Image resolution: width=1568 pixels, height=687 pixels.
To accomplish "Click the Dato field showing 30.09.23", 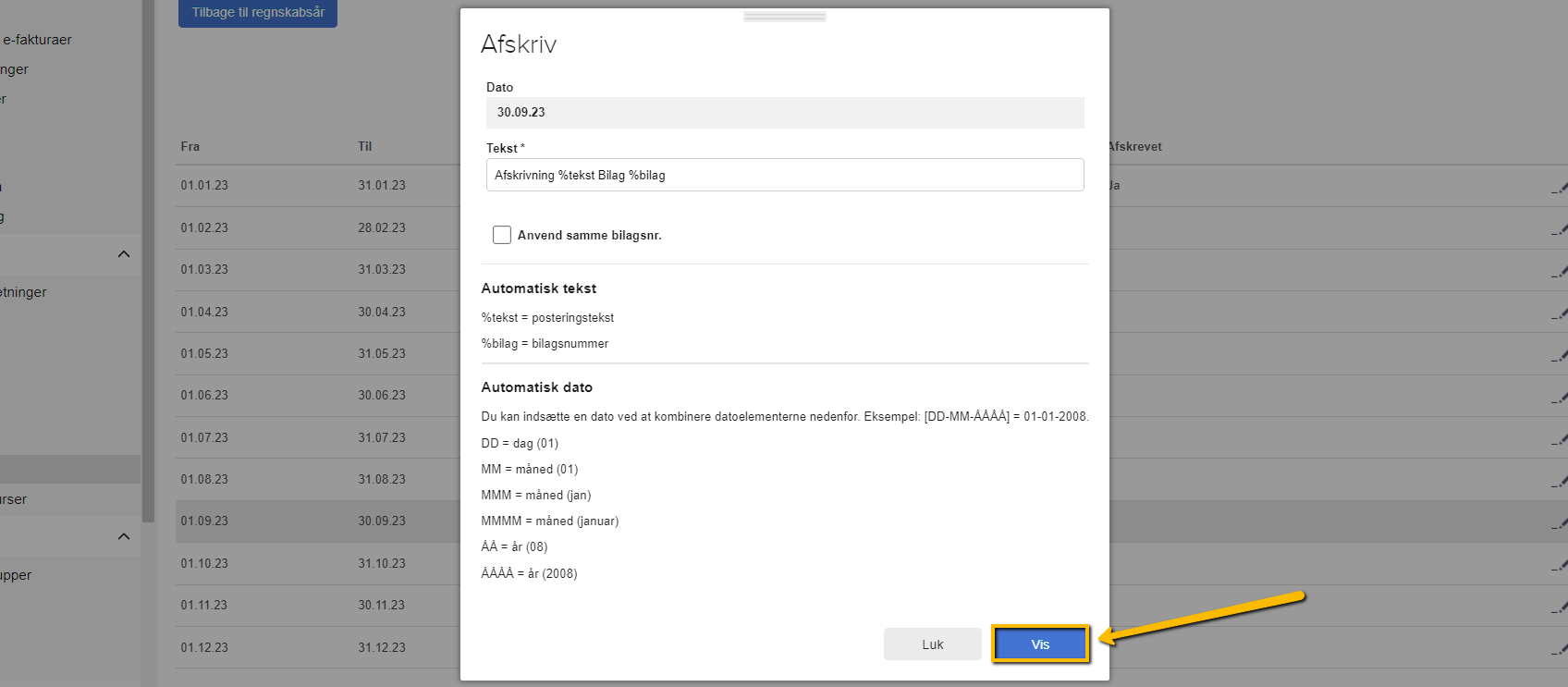I will pos(784,113).
